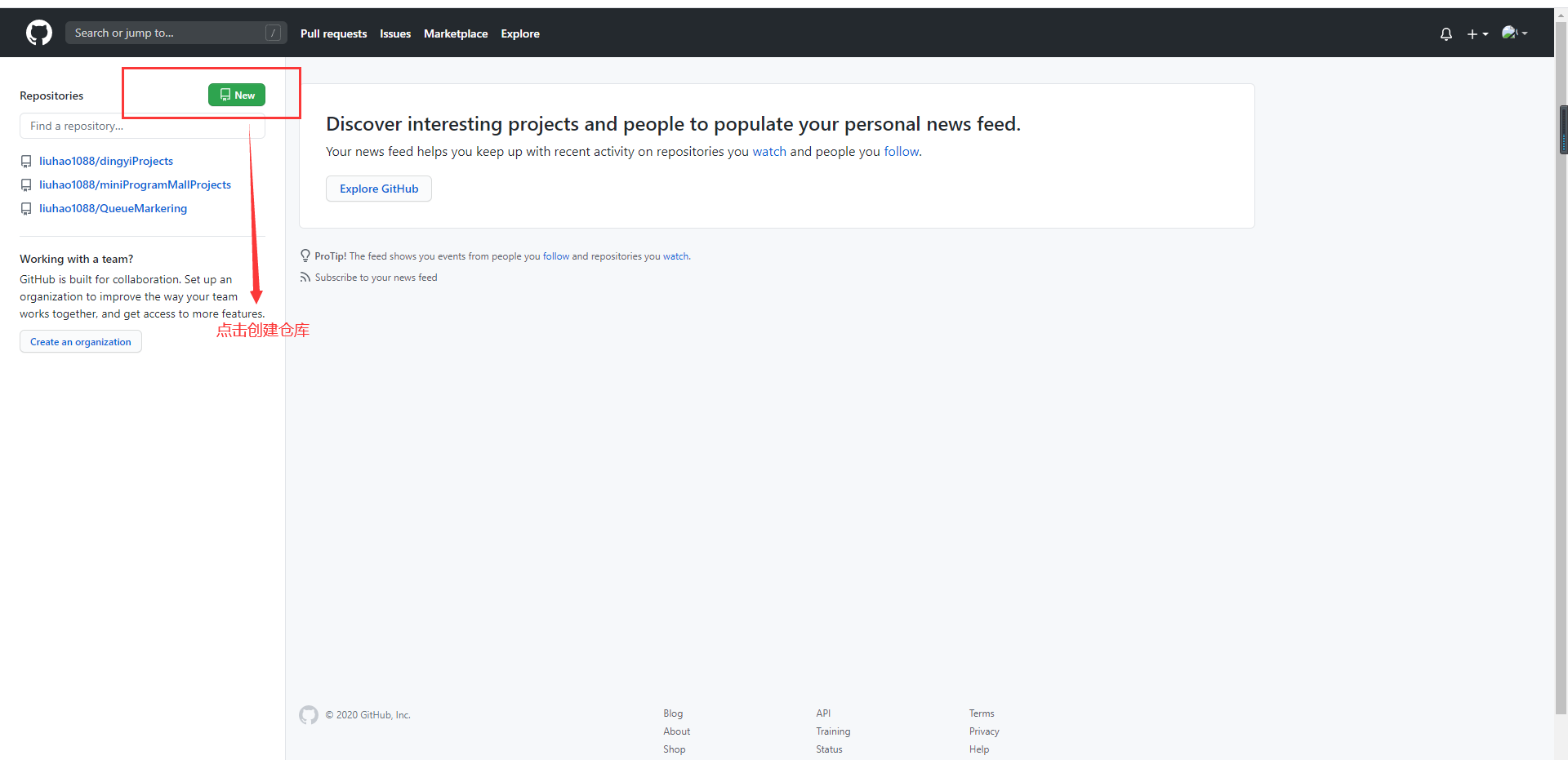Screen dimensions: 1568x760
Task: Click the green New repository button
Action: point(237,95)
